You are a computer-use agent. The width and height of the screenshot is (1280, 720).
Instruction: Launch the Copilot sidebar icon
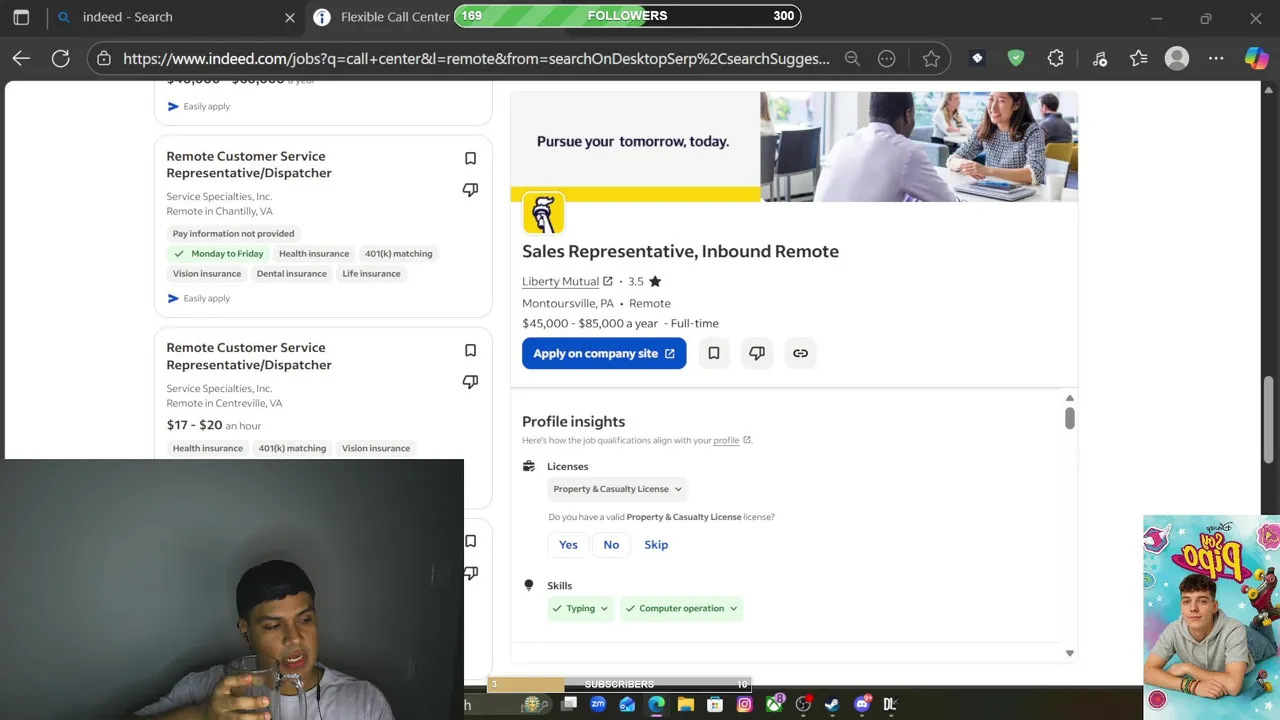[1256, 59]
